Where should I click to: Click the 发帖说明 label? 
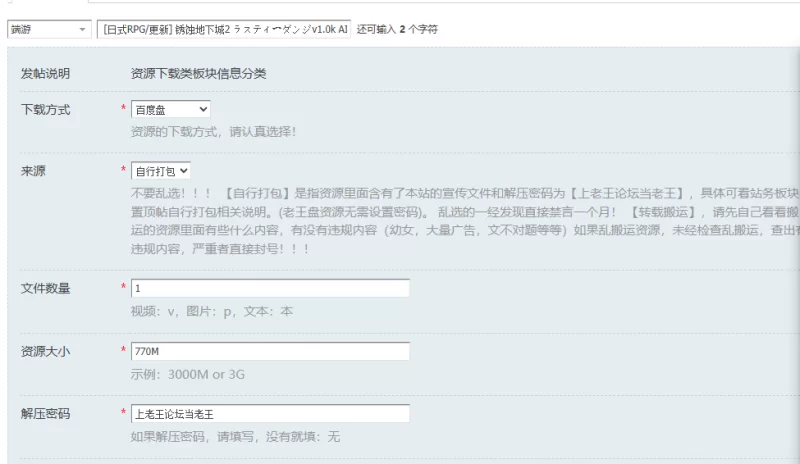pos(45,74)
